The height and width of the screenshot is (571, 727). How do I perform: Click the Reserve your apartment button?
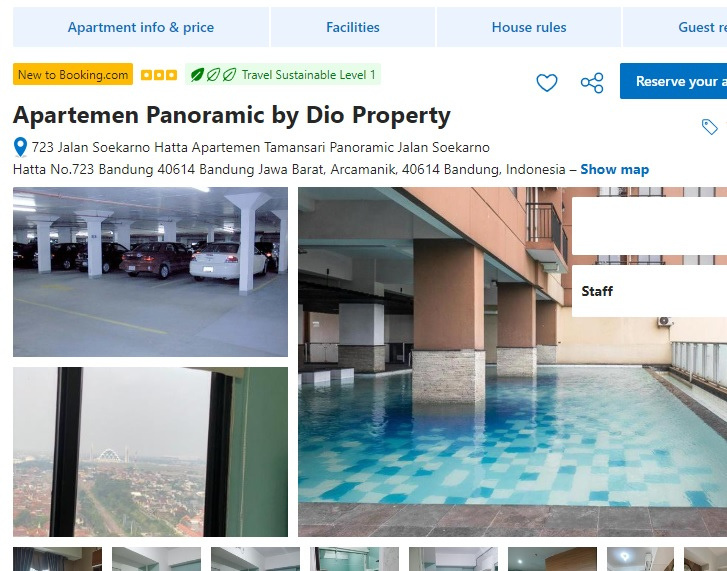[673, 81]
